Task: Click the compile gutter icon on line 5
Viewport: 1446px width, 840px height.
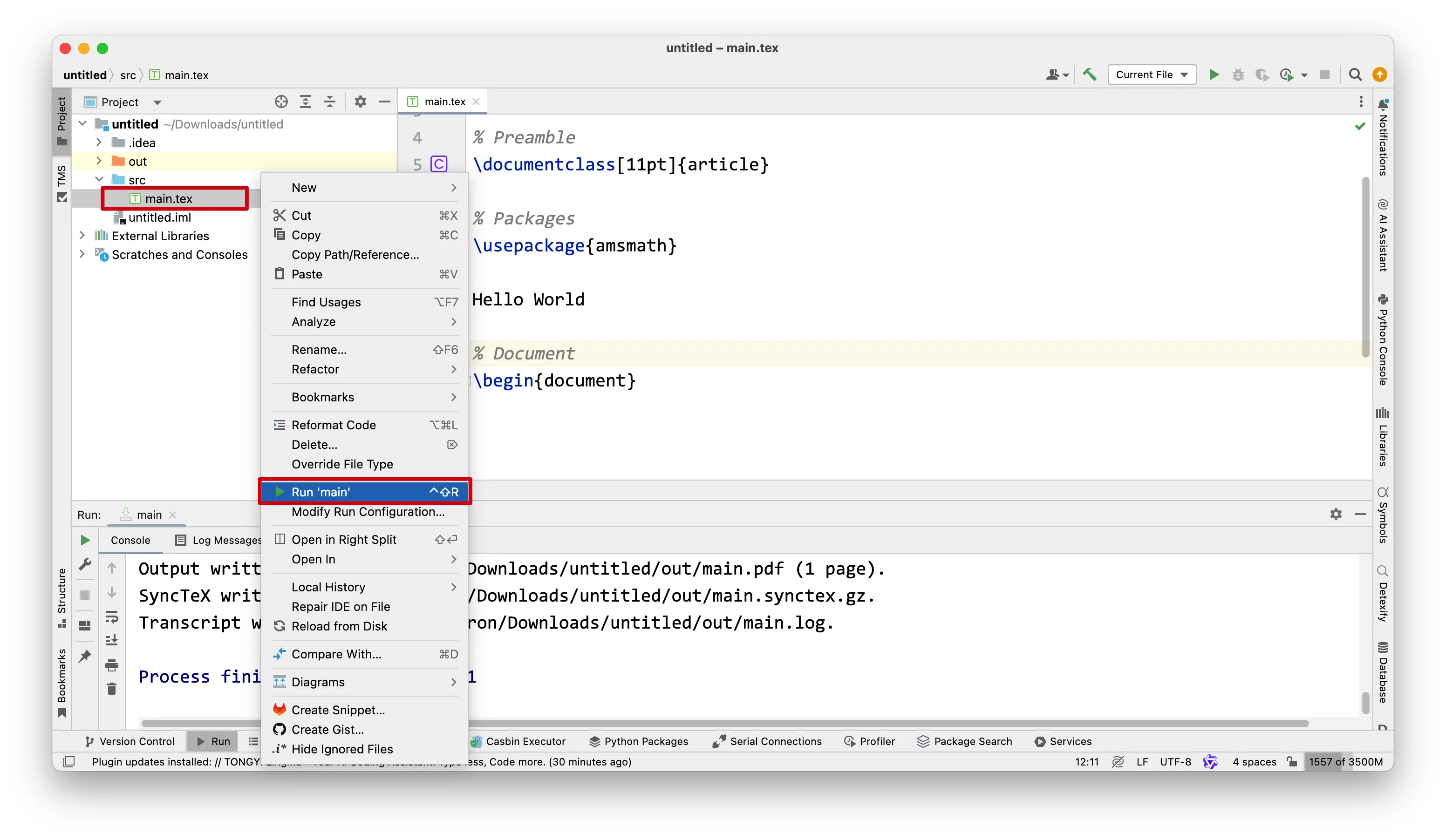Action: coord(439,164)
